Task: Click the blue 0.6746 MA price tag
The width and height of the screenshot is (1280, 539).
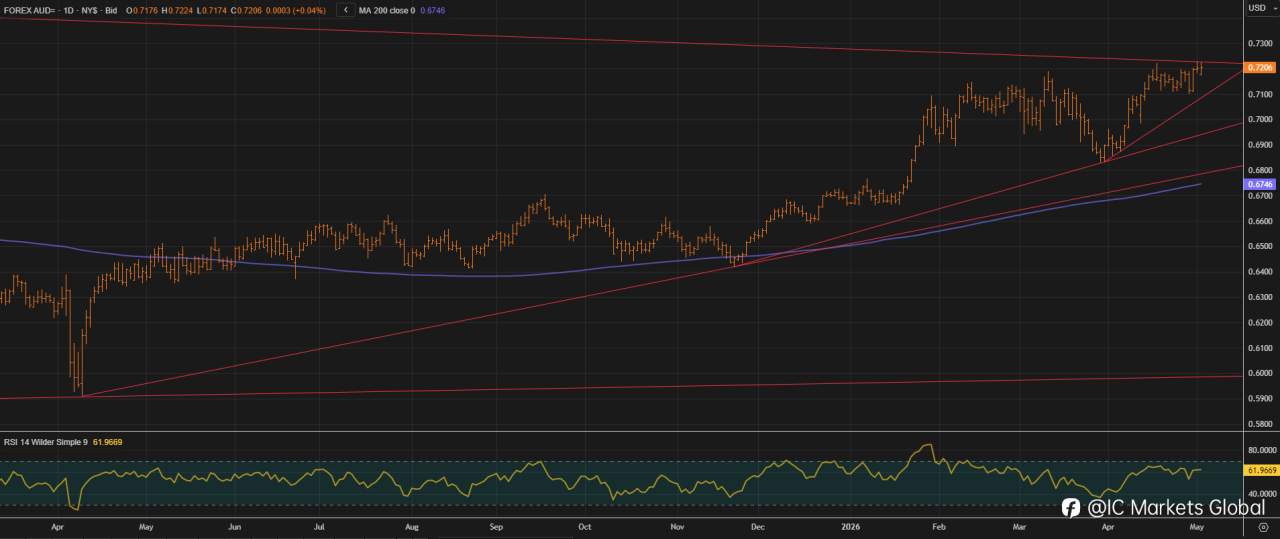Action: pyautogui.click(x=1259, y=184)
